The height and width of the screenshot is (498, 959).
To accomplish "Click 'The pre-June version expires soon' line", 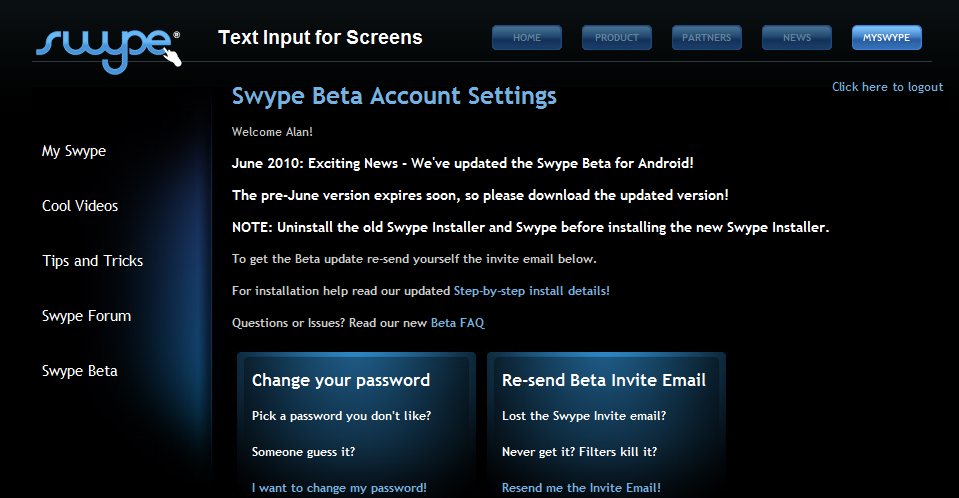I will (x=480, y=195).
